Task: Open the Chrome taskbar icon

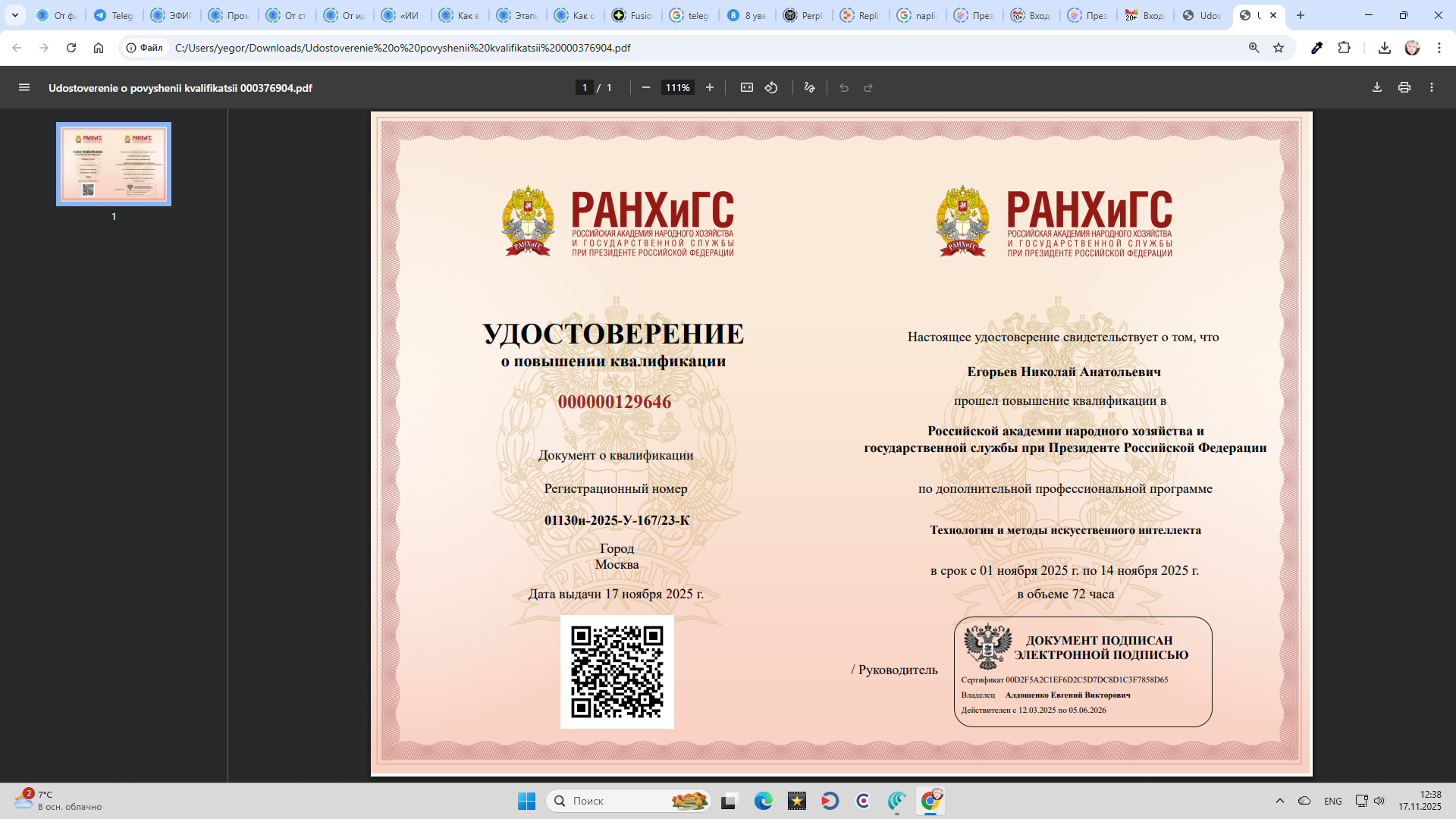Action: 930,801
